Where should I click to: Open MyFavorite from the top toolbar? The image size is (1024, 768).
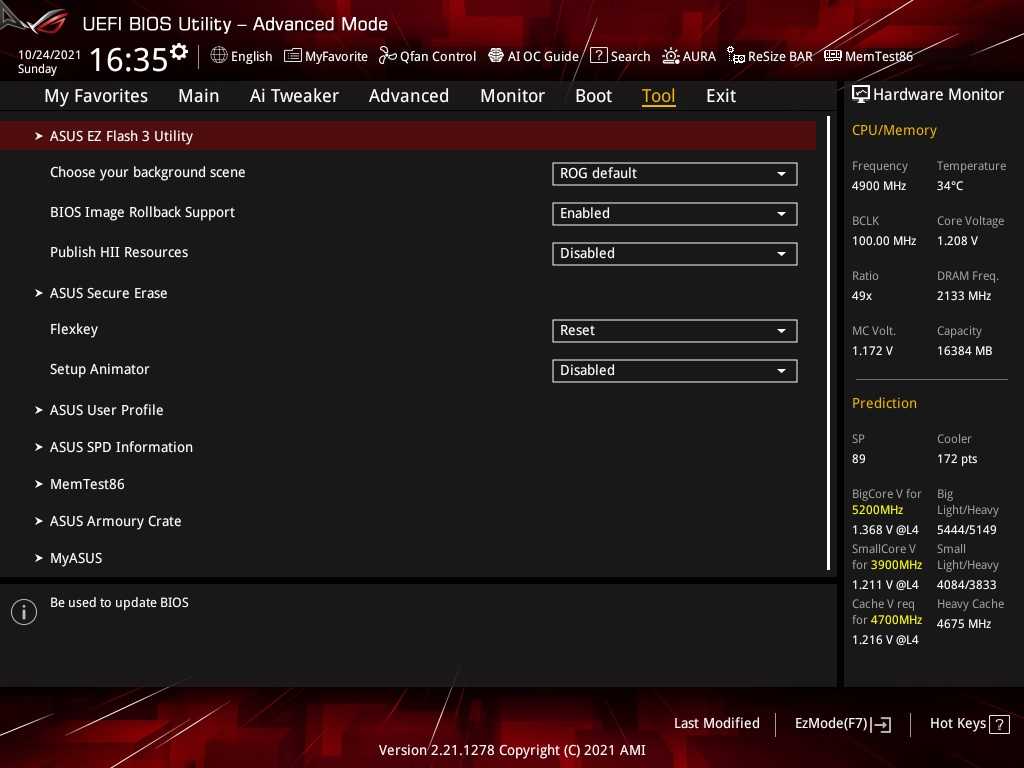[x=293, y=56]
